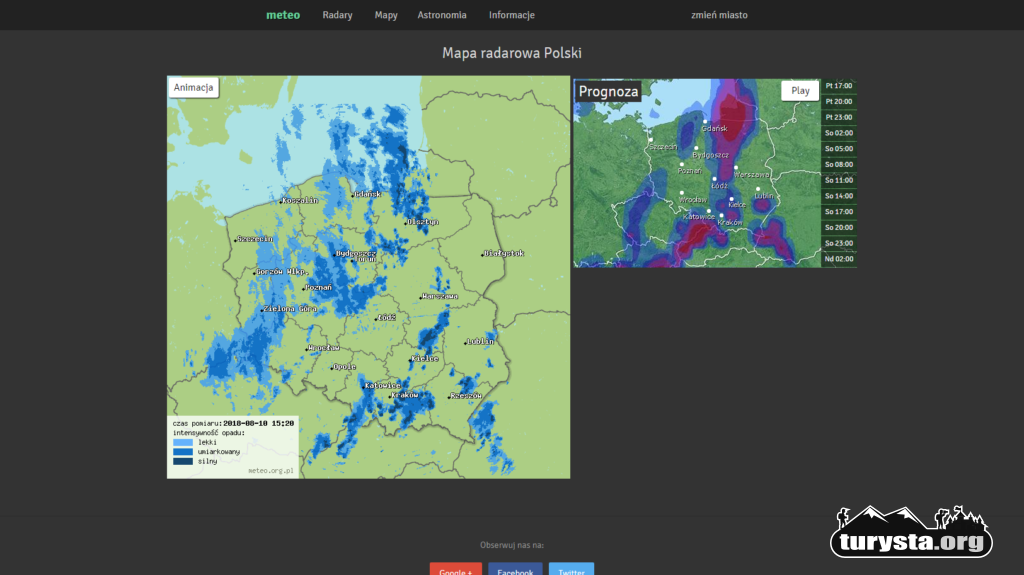1024x575 pixels.
Task: Click the Twitter follow button
Action: click(x=571, y=569)
